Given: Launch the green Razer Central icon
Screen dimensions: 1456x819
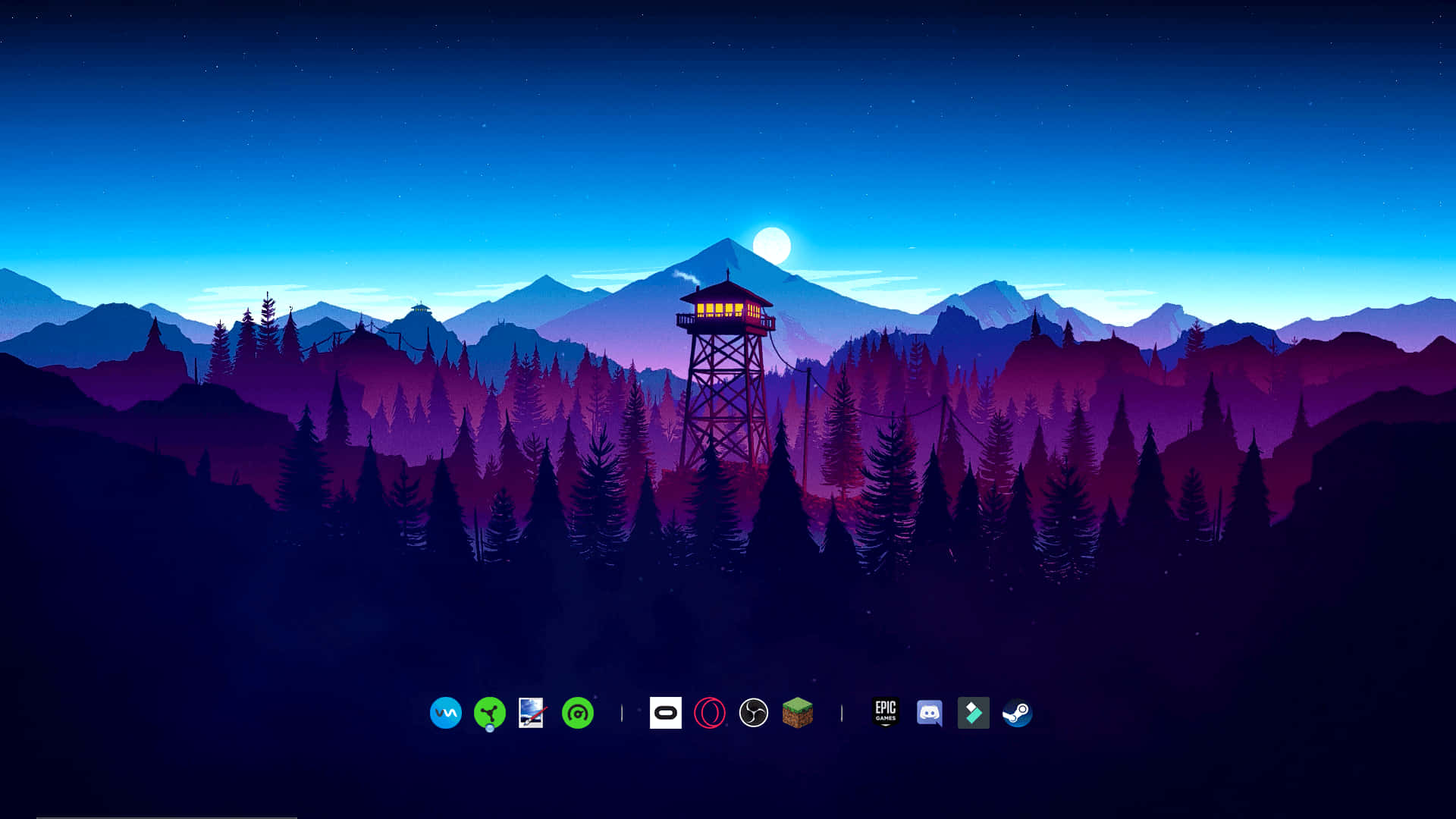Looking at the screenshot, I should pos(489,712).
